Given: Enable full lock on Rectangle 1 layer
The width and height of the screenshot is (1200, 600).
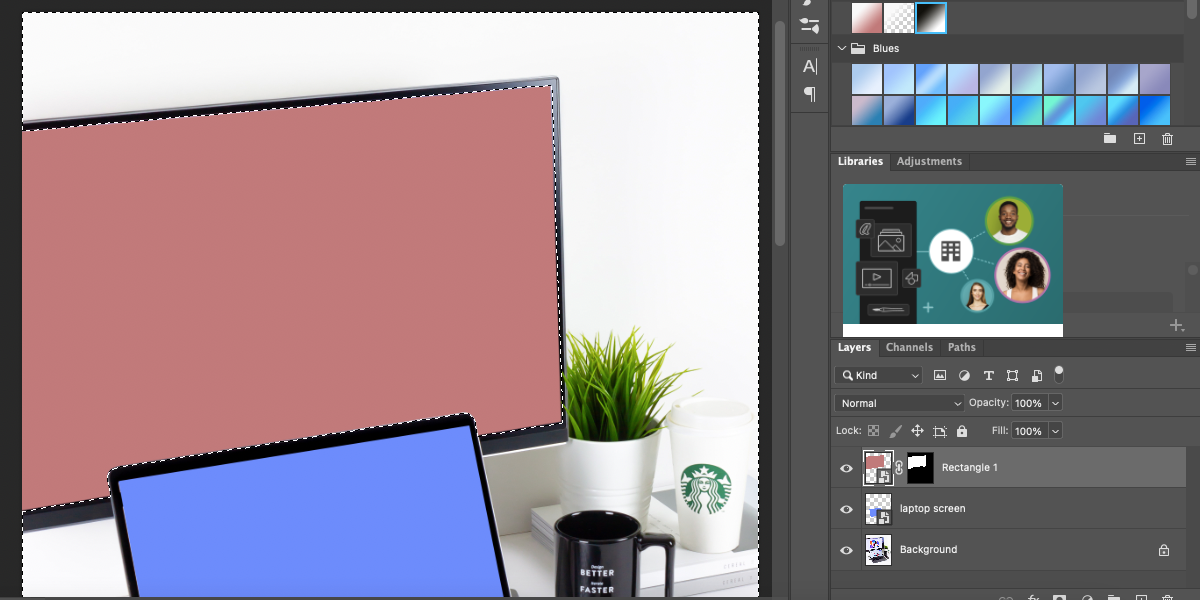Looking at the screenshot, I should 961,430.
